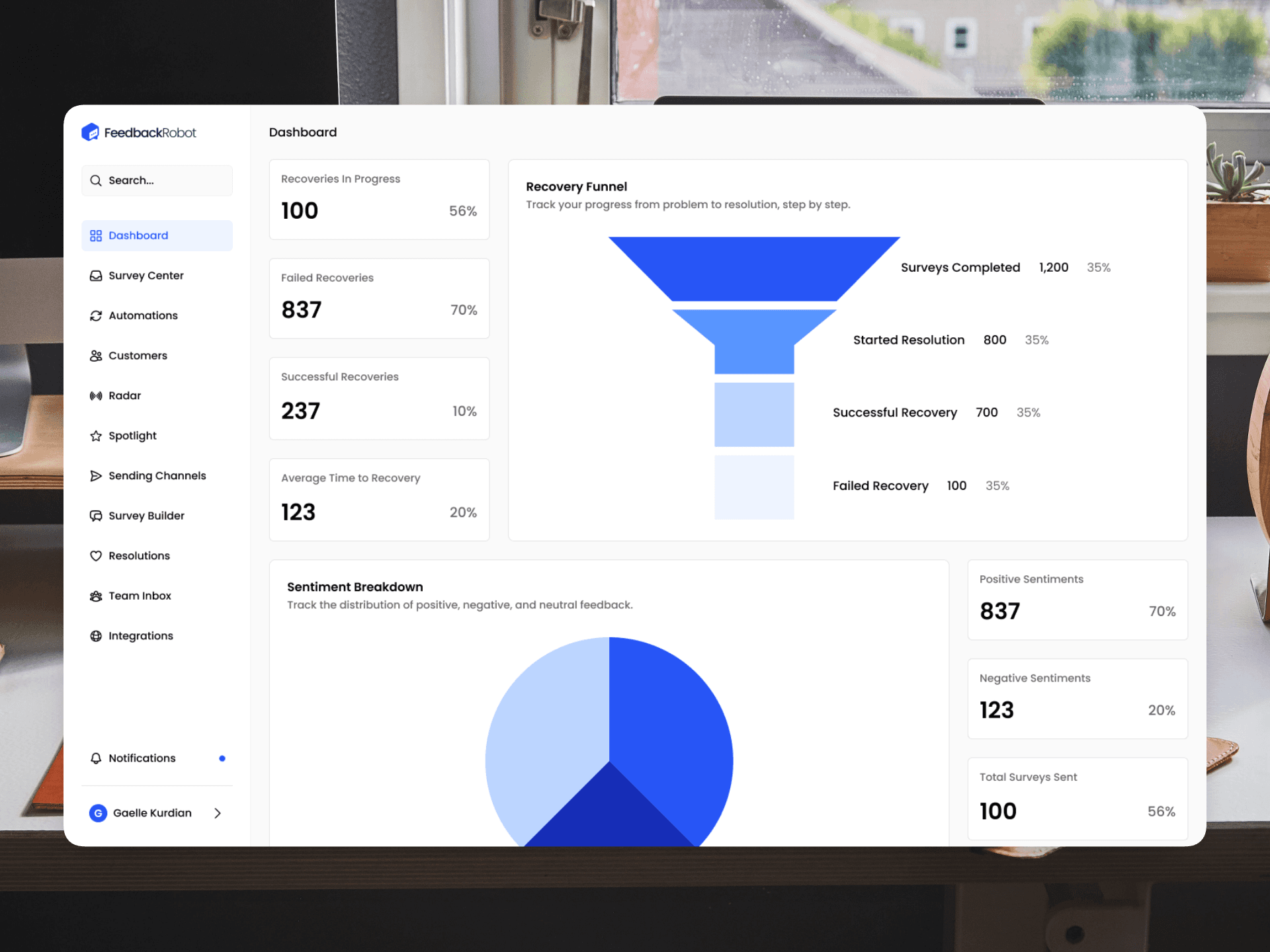This screenshot has width=1270, height=952.
Task: Click the Survey Center inbox icon
Action: (x=96, y=276)
